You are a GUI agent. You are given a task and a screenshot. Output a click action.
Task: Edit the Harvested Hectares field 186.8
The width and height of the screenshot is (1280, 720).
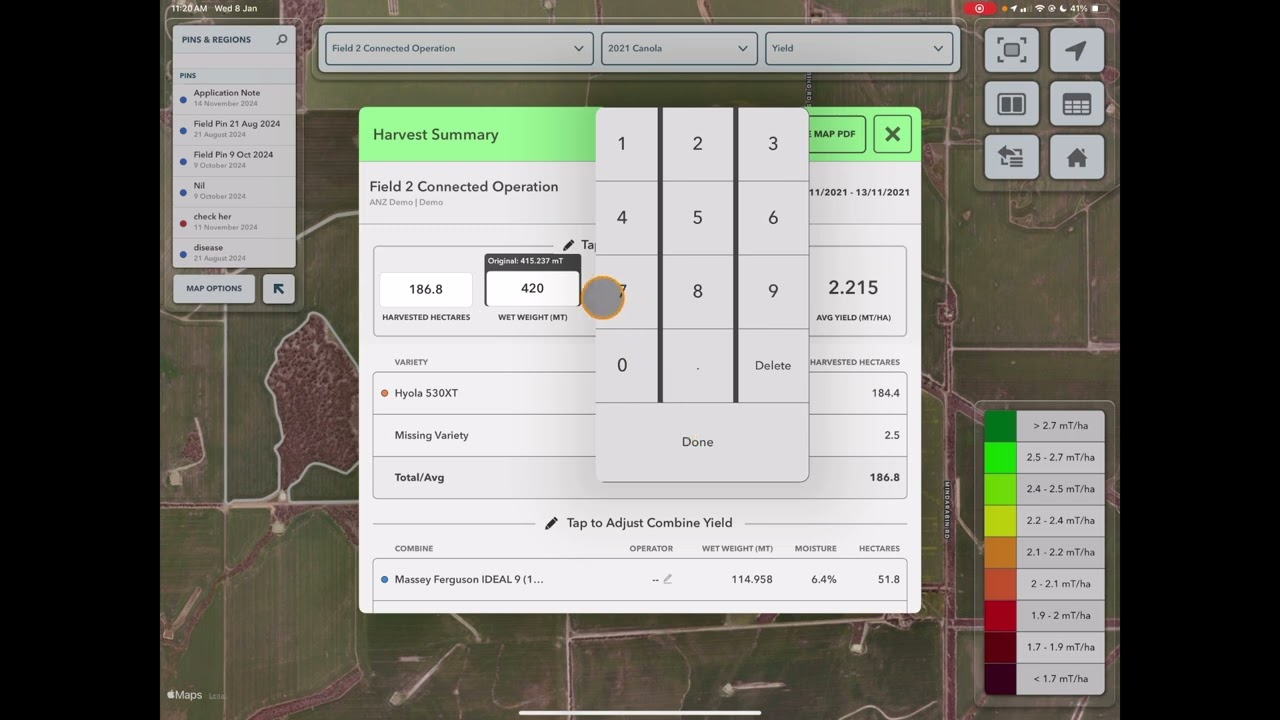coord(426,289)
